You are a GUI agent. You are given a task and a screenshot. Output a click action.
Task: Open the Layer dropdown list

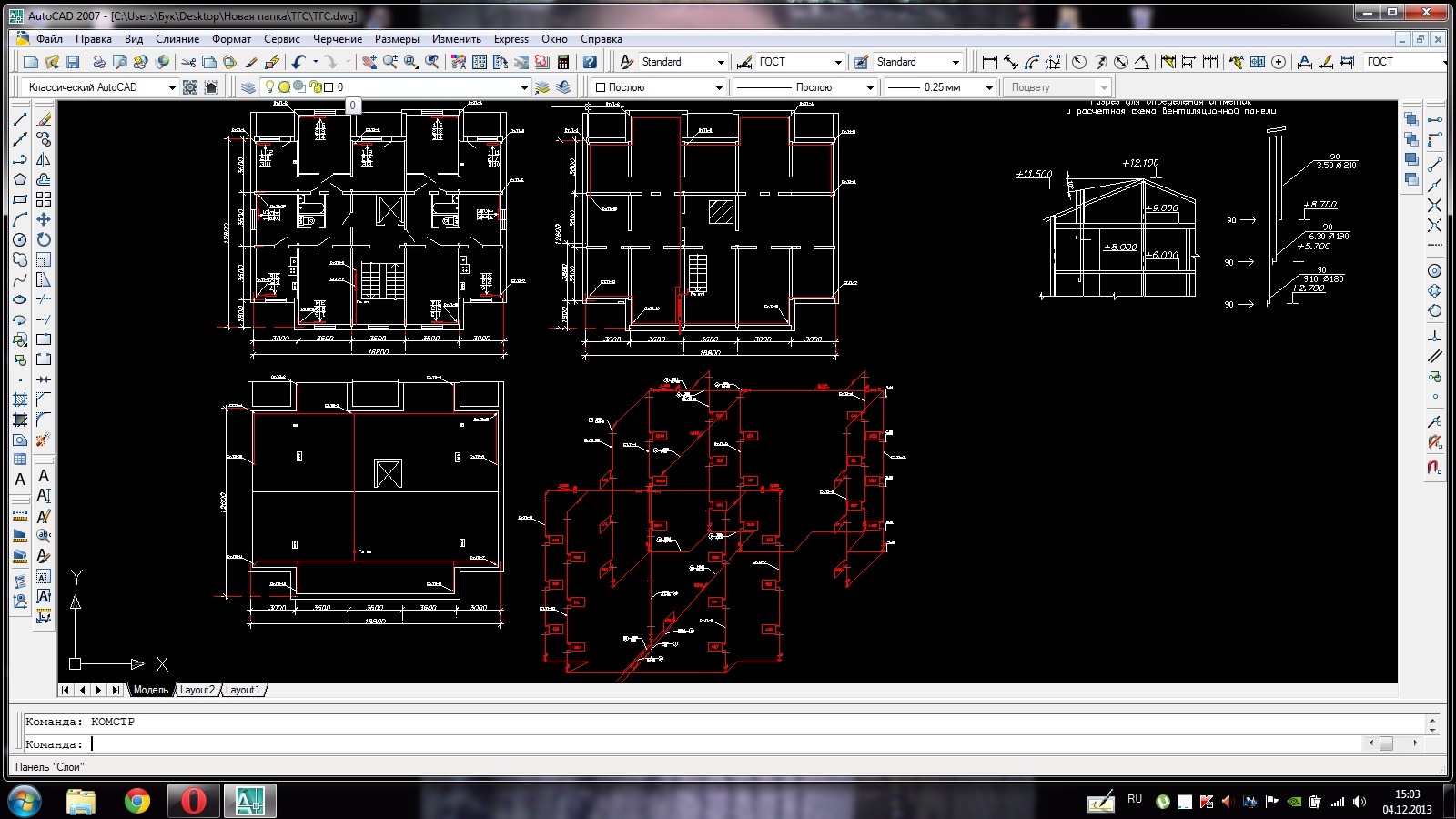coord(524,87)
